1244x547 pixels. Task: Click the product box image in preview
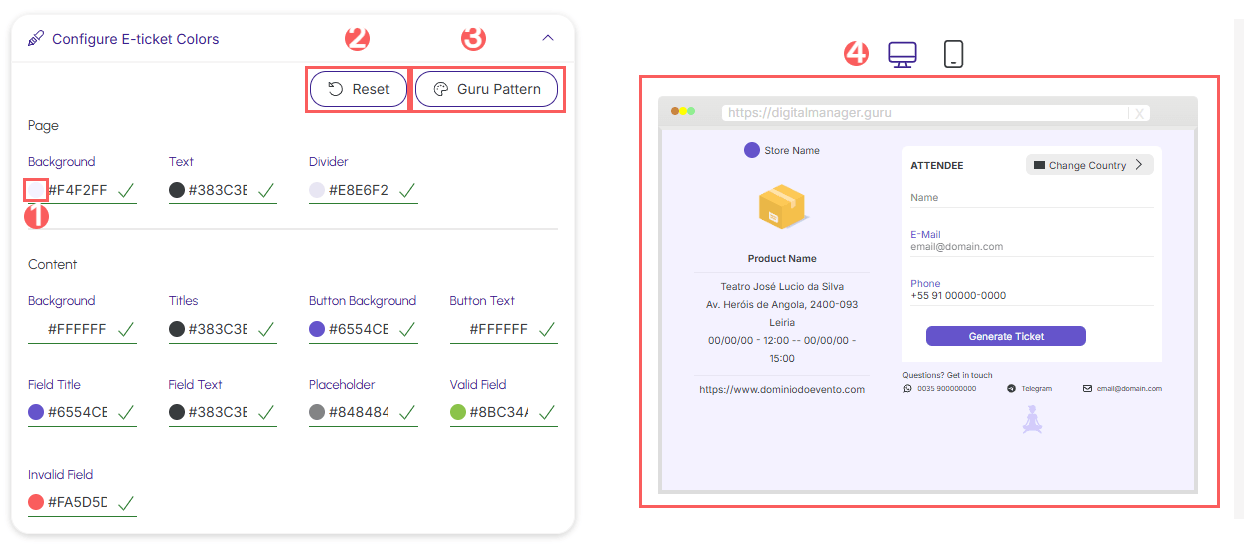coord(783,206)
